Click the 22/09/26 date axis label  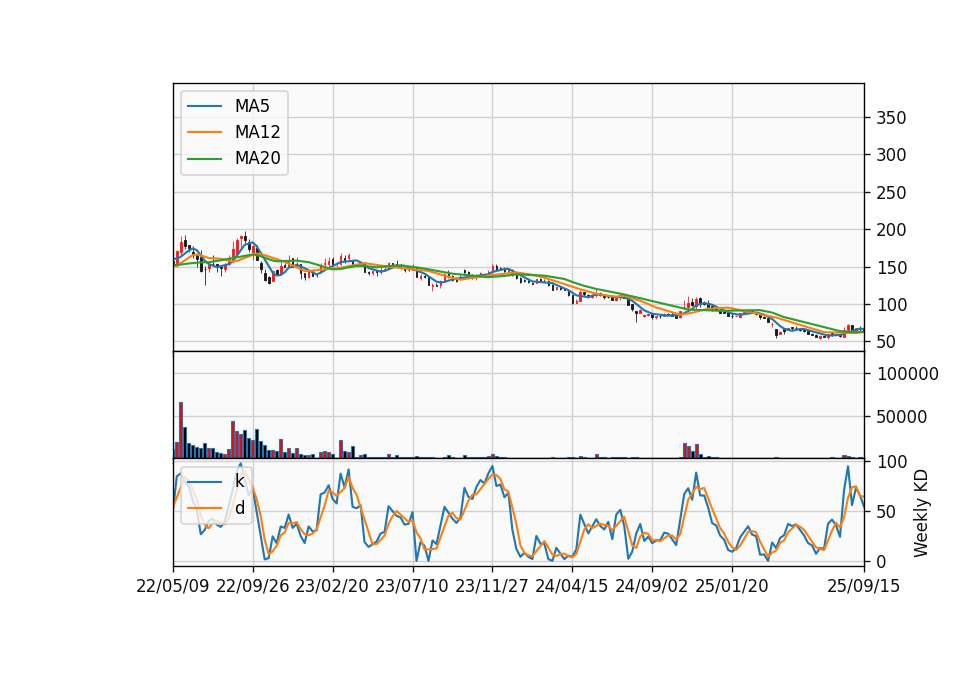(253, 586)
